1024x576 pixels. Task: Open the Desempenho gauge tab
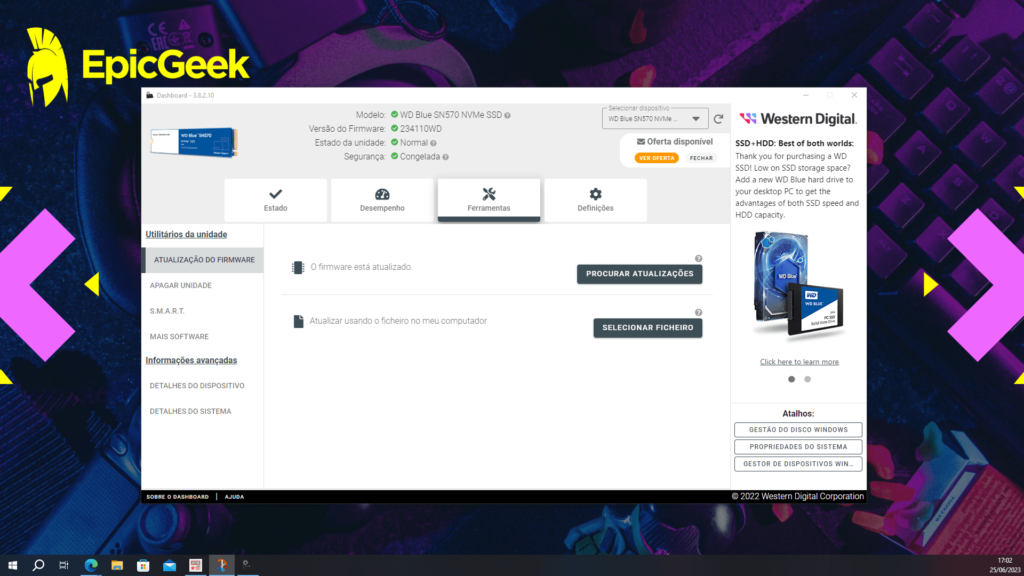tap(382, 200)
